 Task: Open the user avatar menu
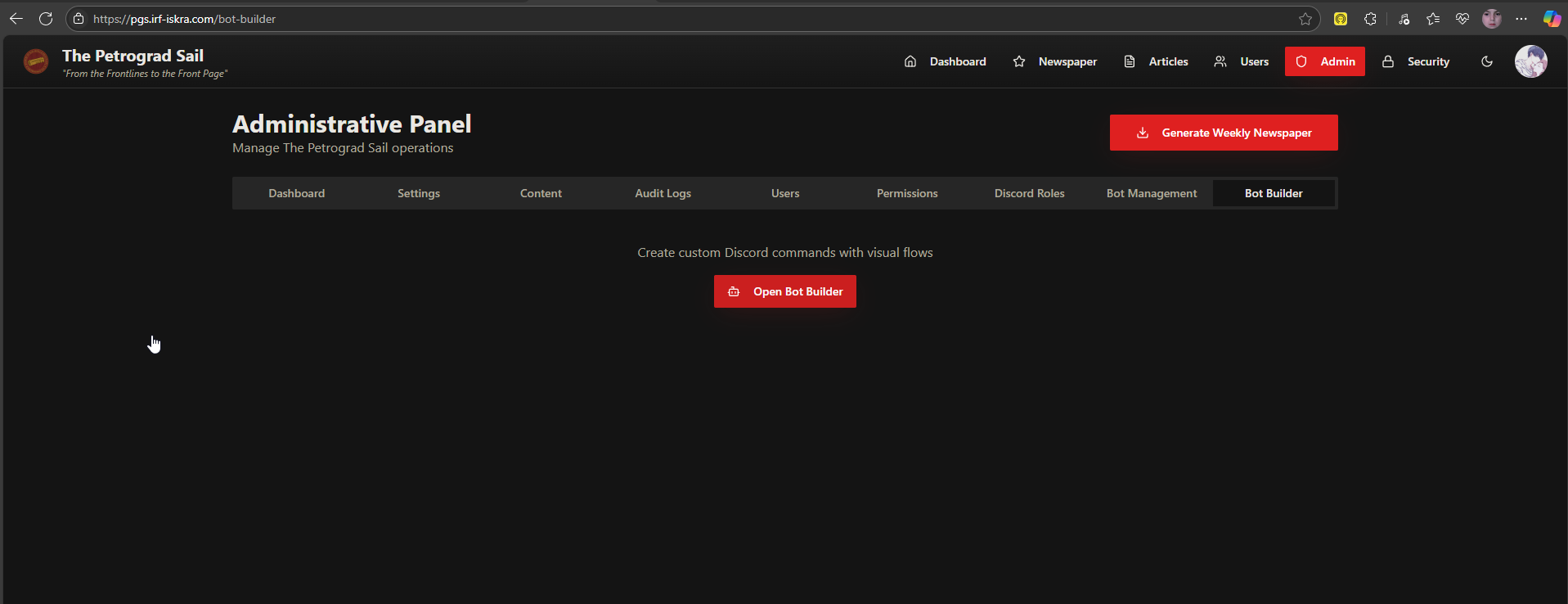click(1531, 61)
